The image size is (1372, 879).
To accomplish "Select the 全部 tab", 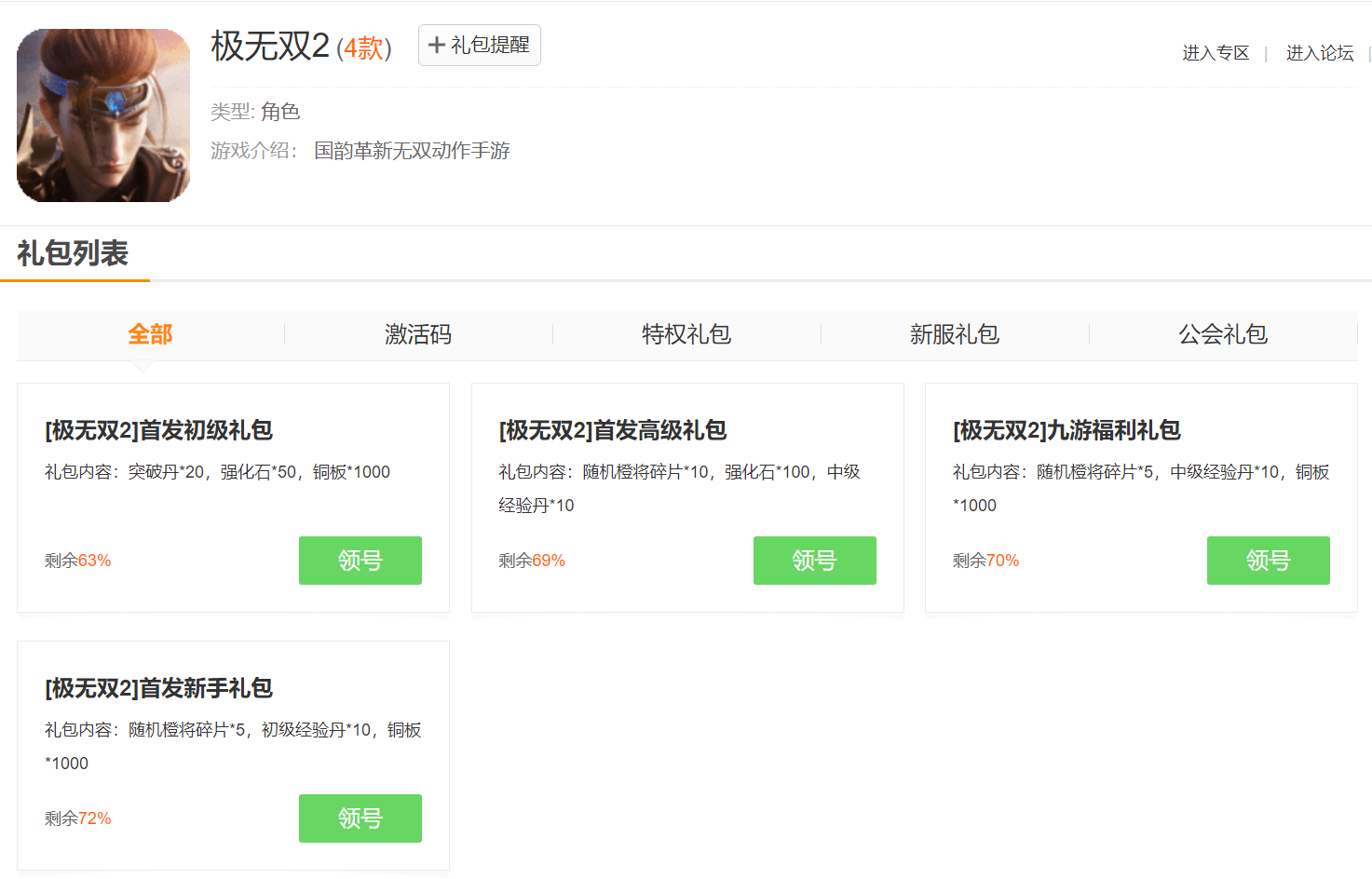I will click(150, 334).
